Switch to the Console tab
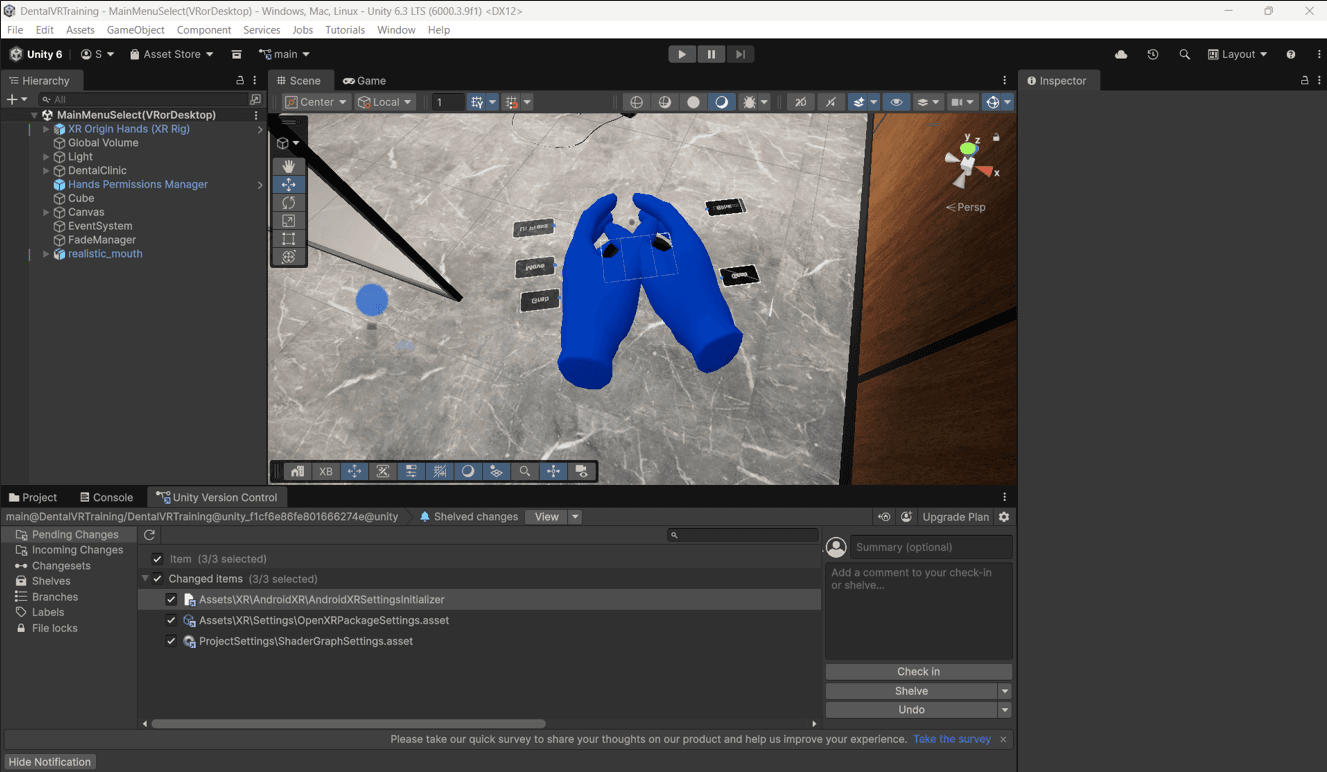 tap(106, 497)
